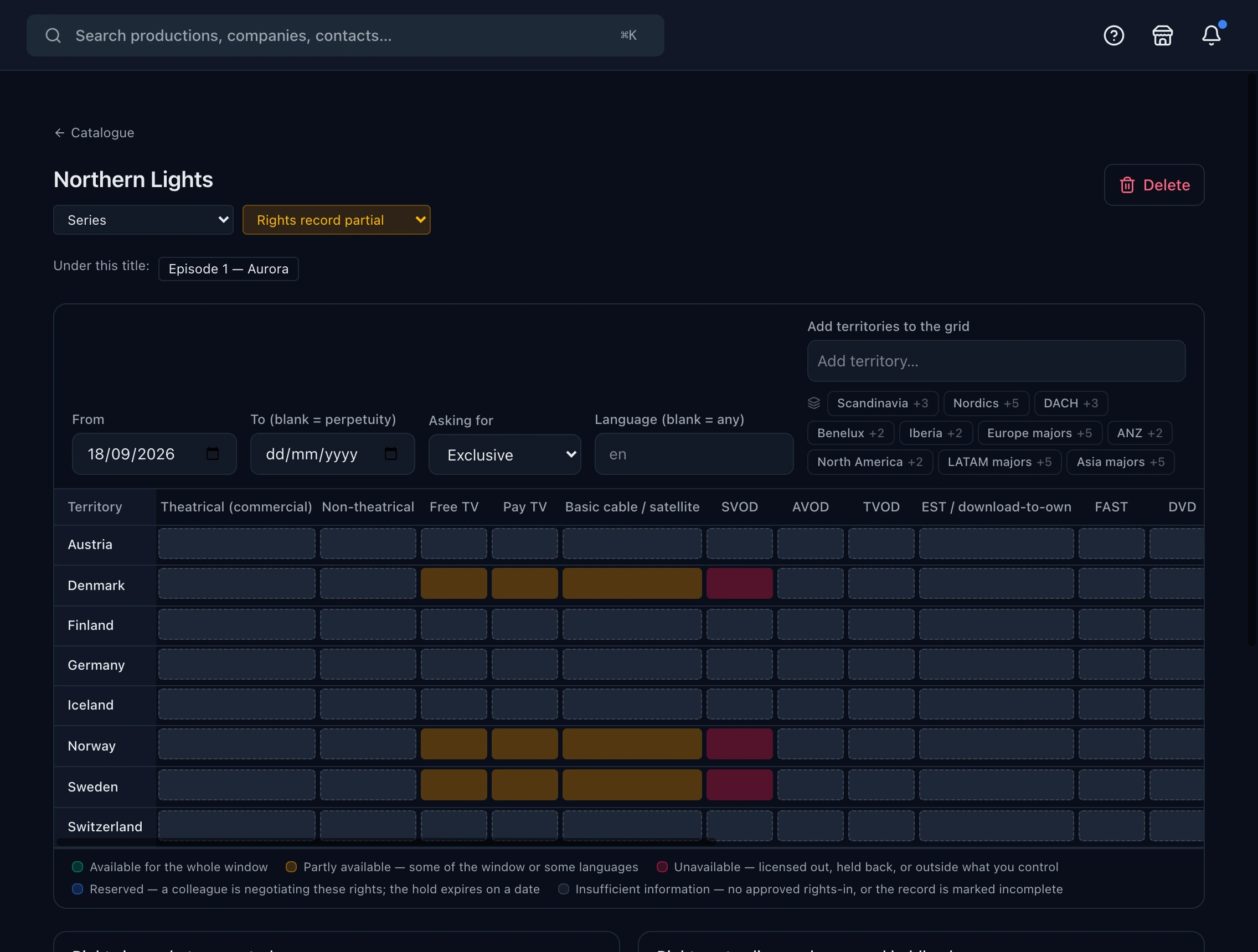Click the EST / download-to-own column header
Screen dimensions: 1258x952
[996, 507]
